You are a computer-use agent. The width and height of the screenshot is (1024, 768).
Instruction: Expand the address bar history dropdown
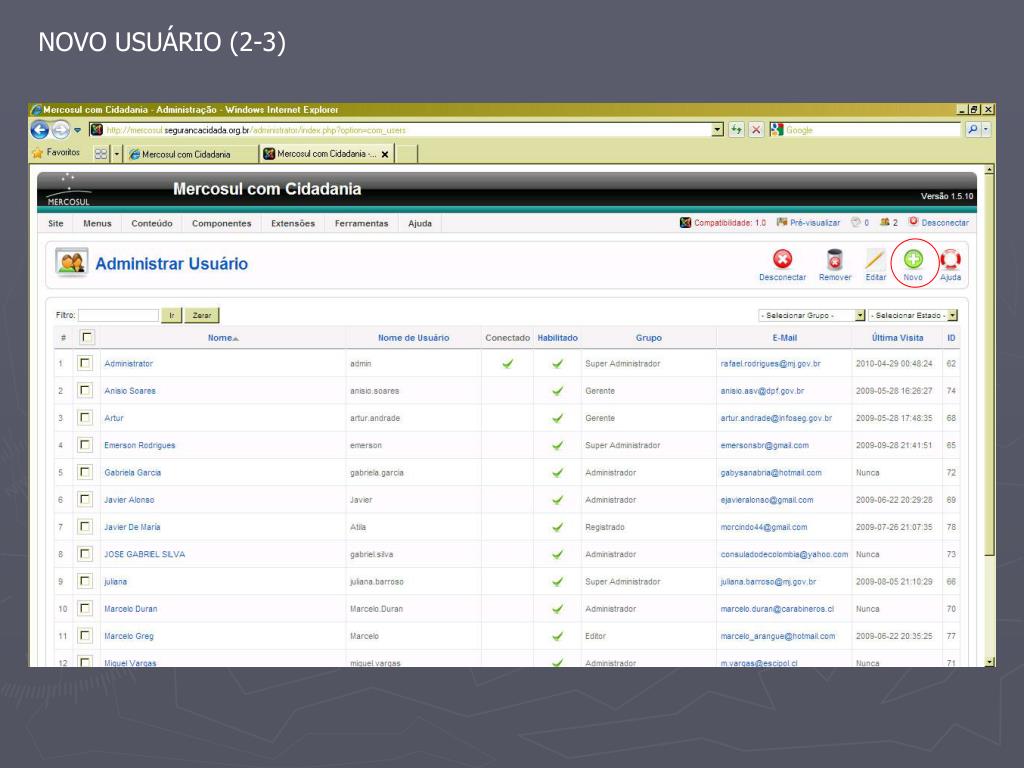point(718,129)
